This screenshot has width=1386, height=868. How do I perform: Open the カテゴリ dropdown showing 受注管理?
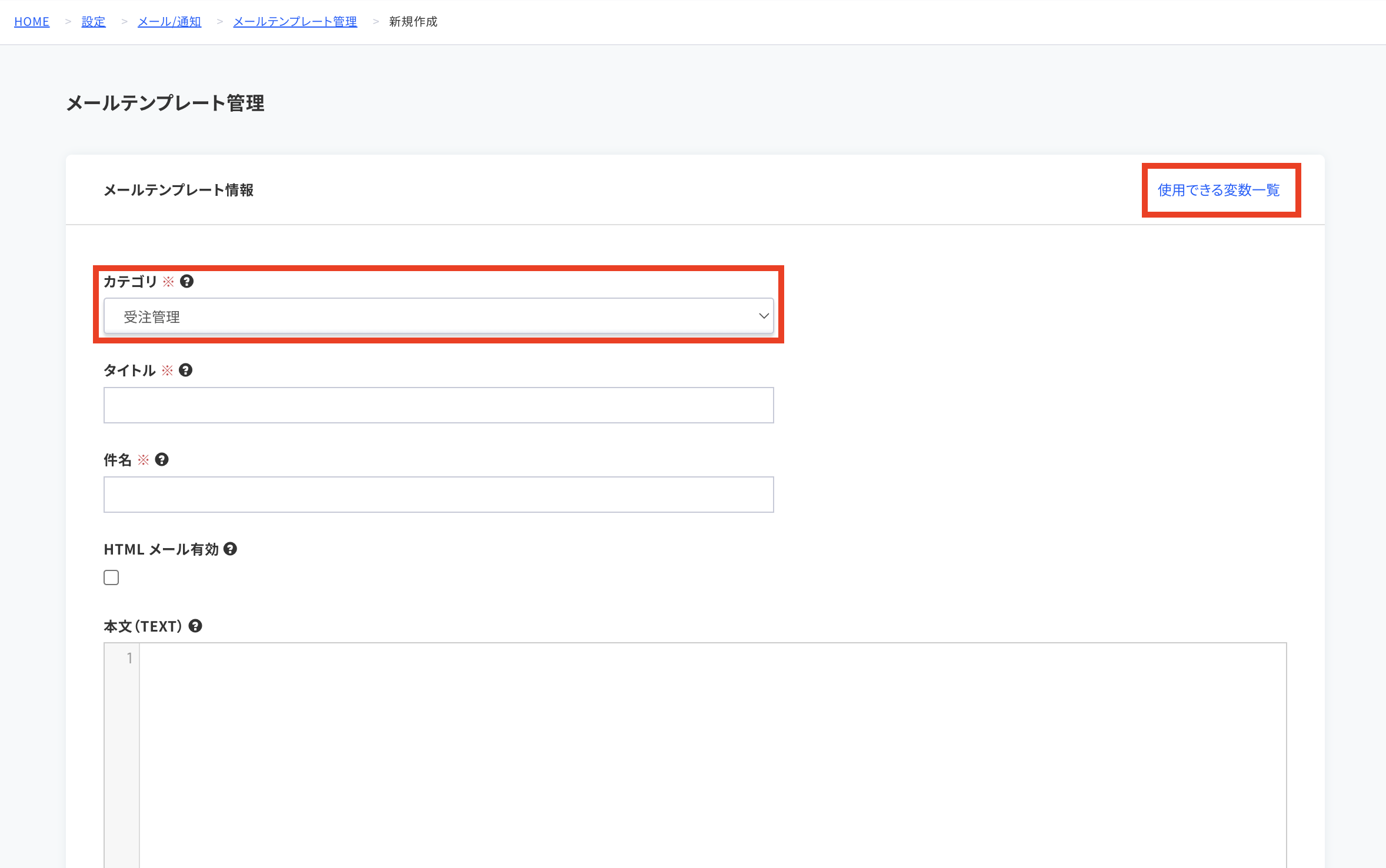tap(438, 316)
